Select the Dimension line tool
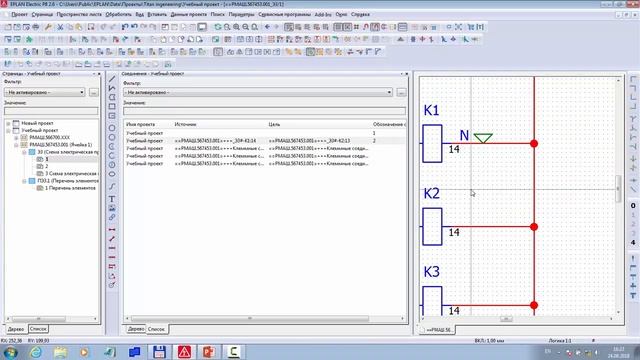The height and width of the screenshot is (360, 640). click(112, 229)
